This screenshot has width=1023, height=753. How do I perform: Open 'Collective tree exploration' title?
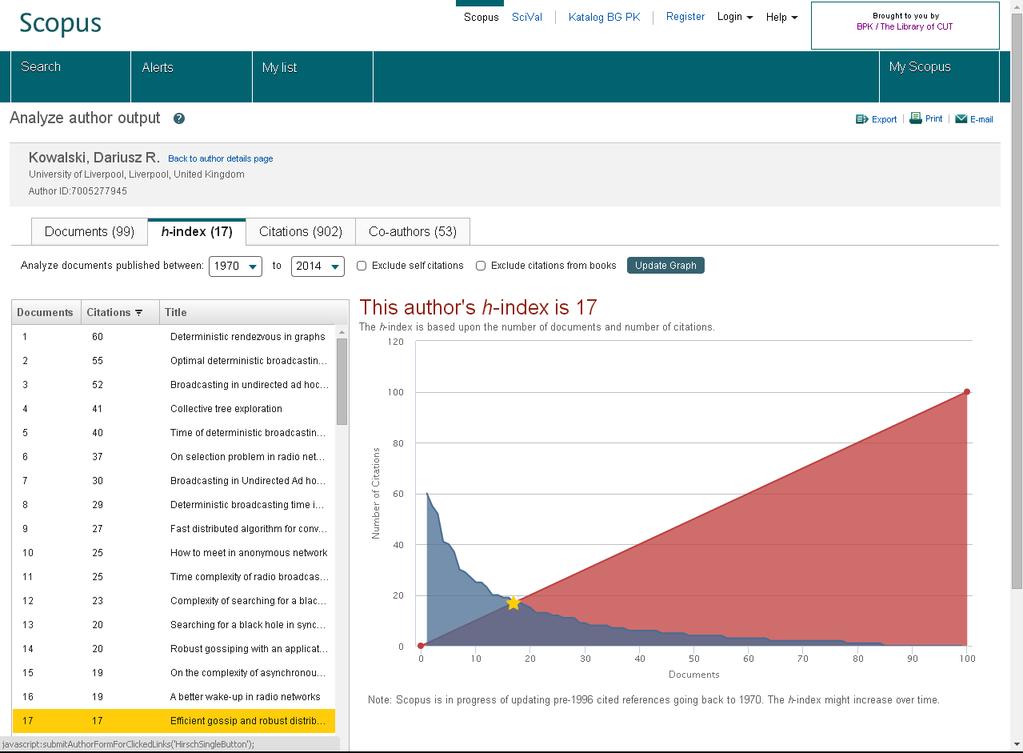(226, 409)
